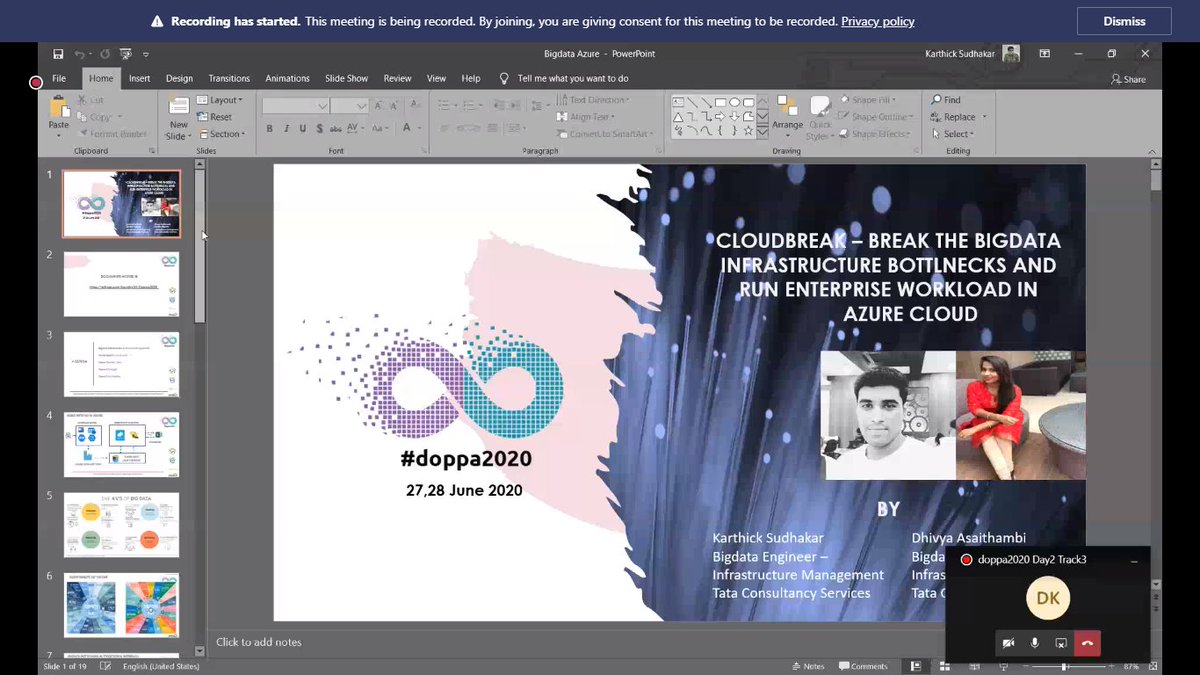Select slide 4 thumbnail
Image resolution: width=1200 pixels, height=675 pixels.
point(121,445)
